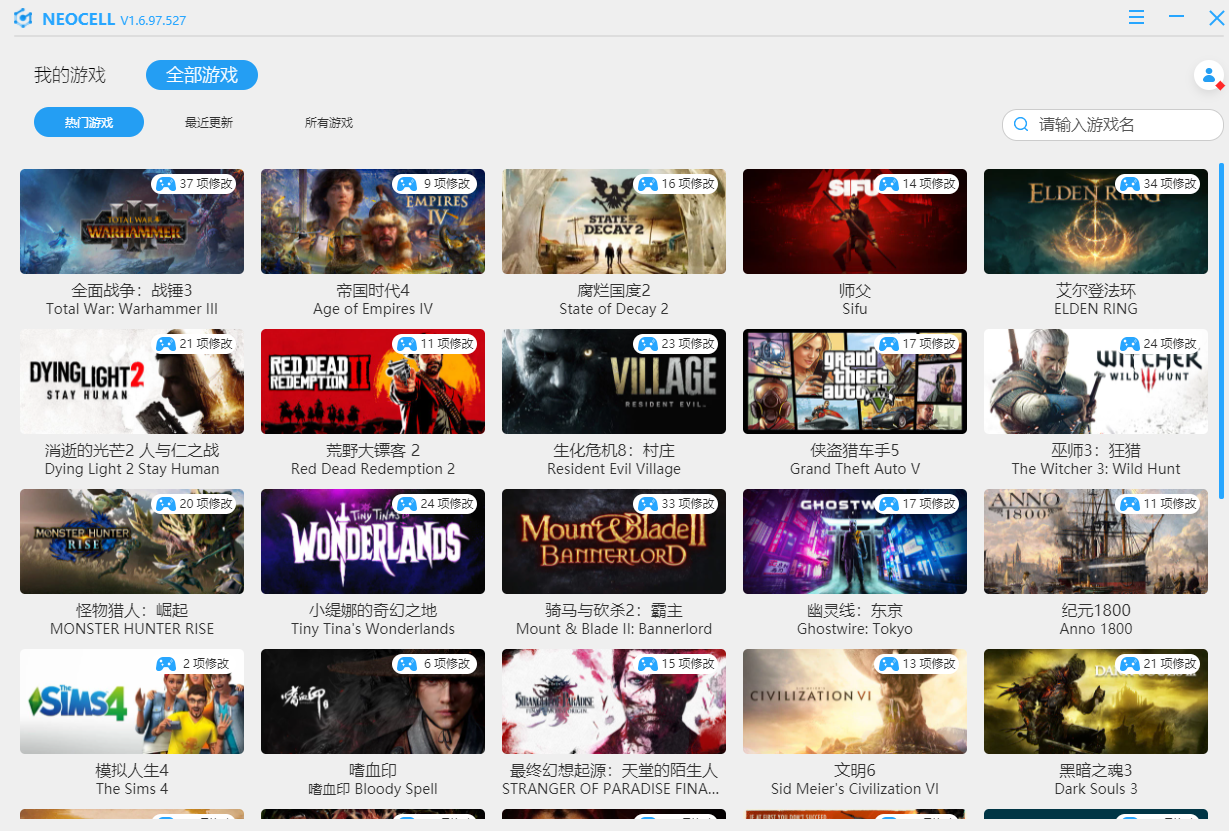Viewport: 1229px width, 831px height.
Task: Open the ELDEN RING cover image
Action: [x=1096, y=221]
